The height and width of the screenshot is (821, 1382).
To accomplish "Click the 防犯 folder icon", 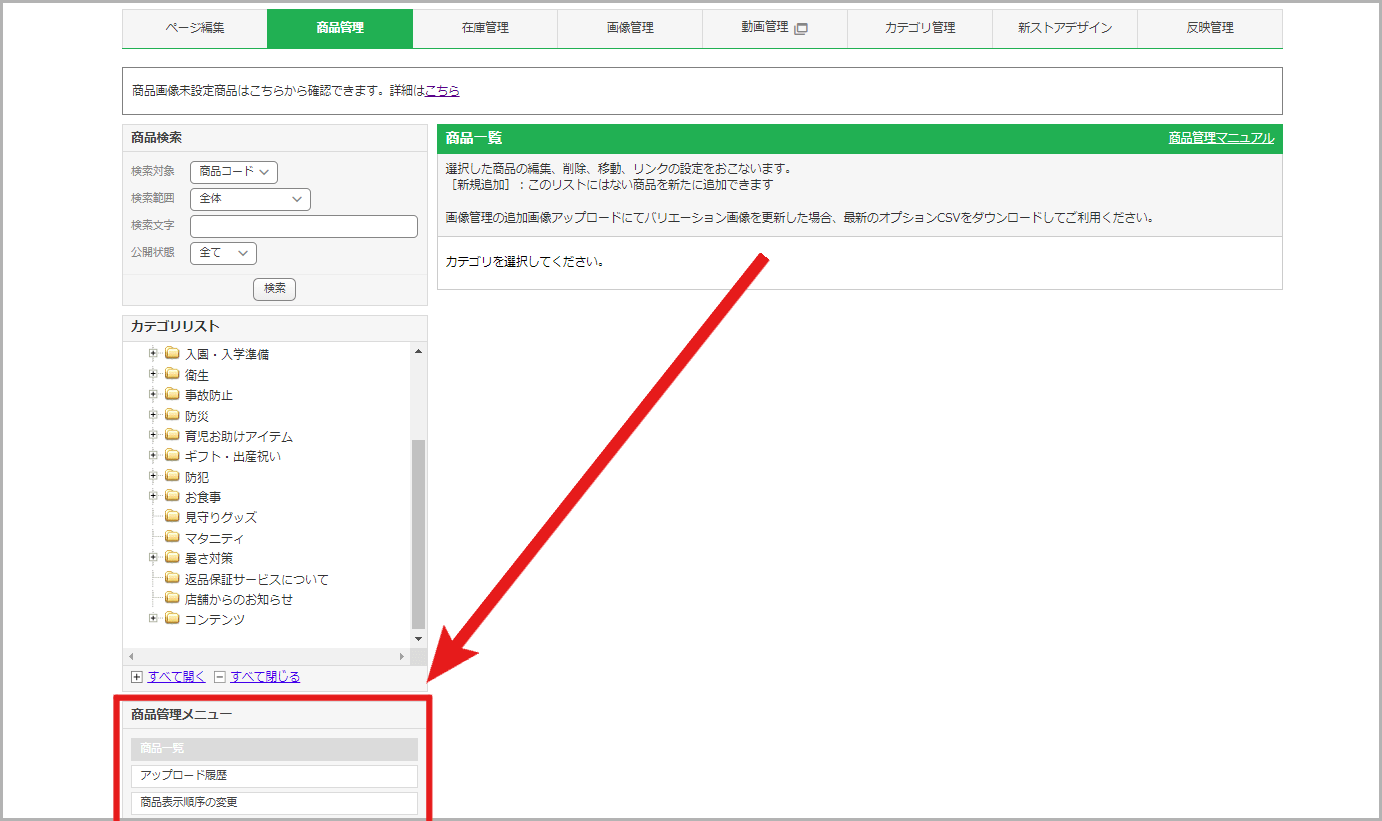I will [172, 476].
